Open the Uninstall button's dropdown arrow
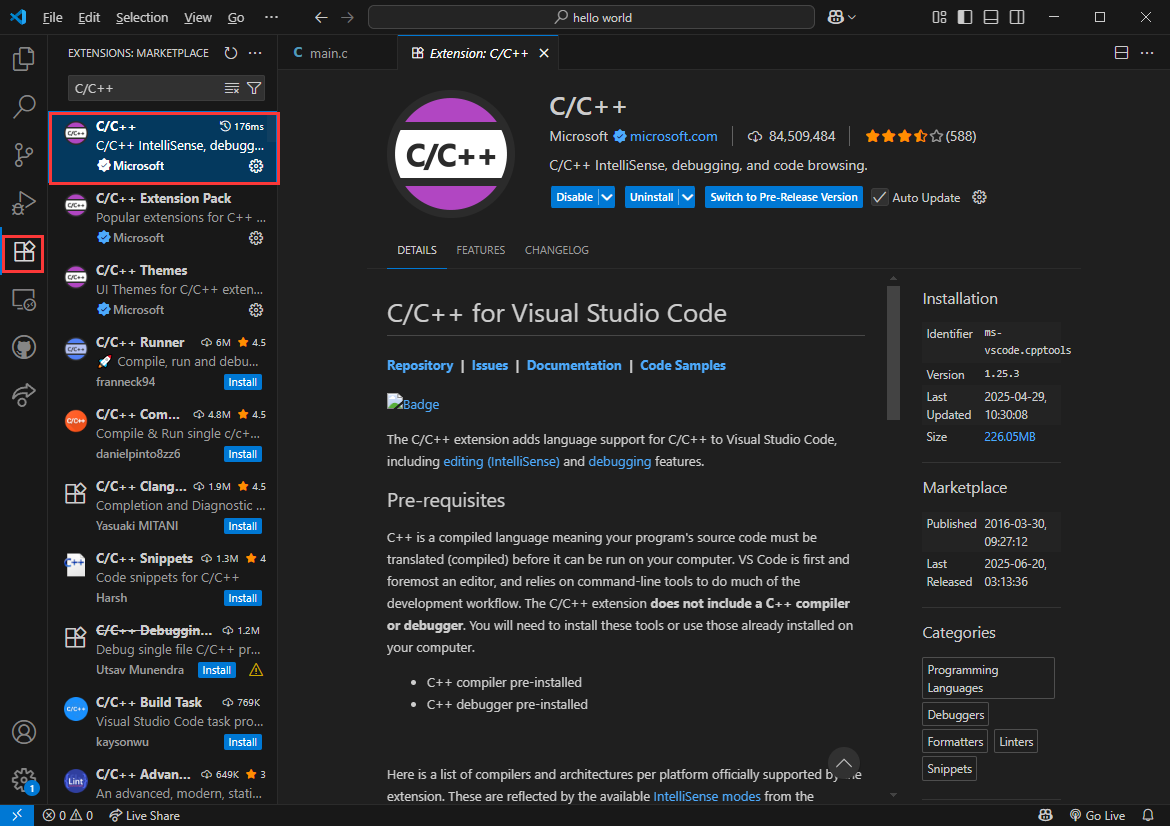This screenshot has width=1170, height=826. pyautogui.click(x=687, y=196)
